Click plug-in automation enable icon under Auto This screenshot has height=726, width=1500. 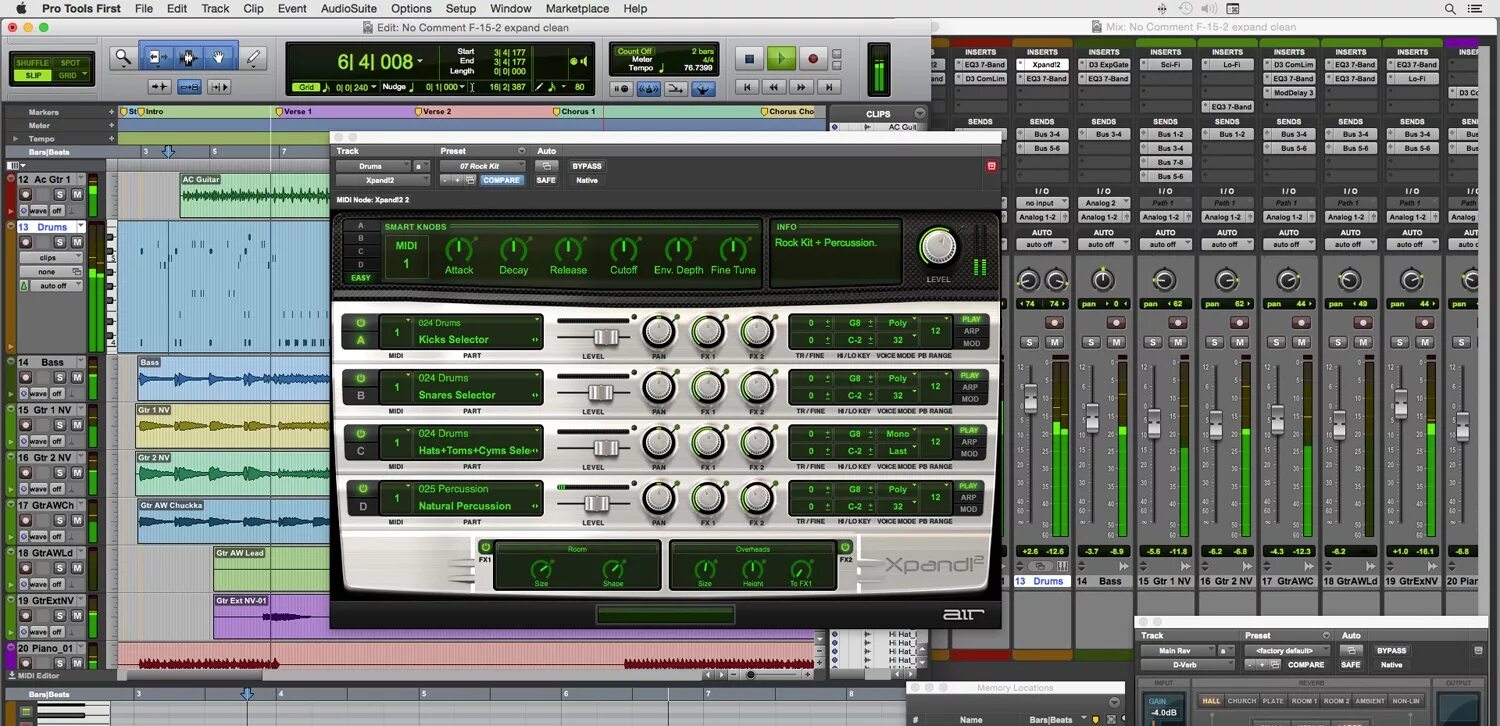547,166
